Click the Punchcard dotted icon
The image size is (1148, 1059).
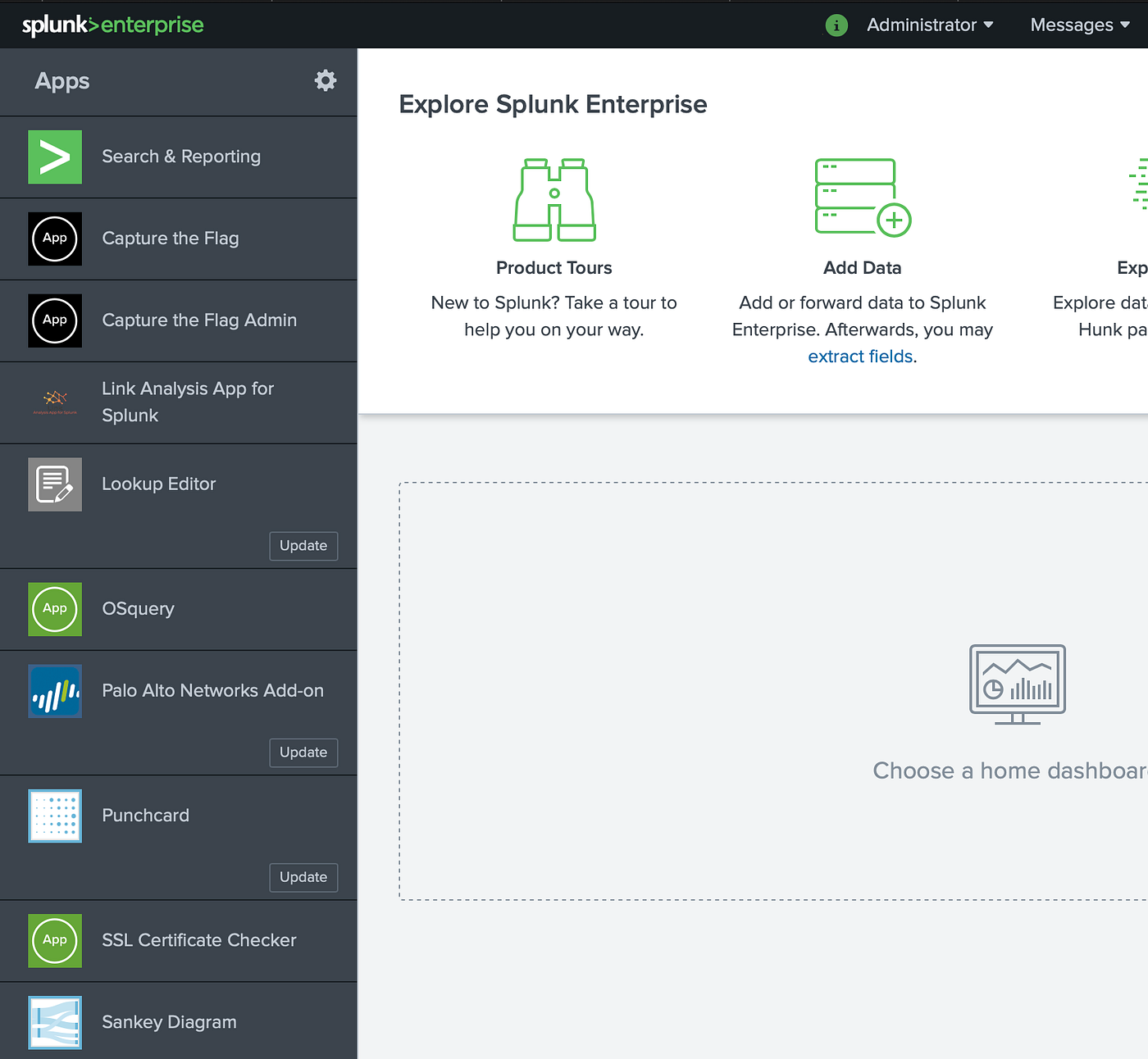click(55, 816)
